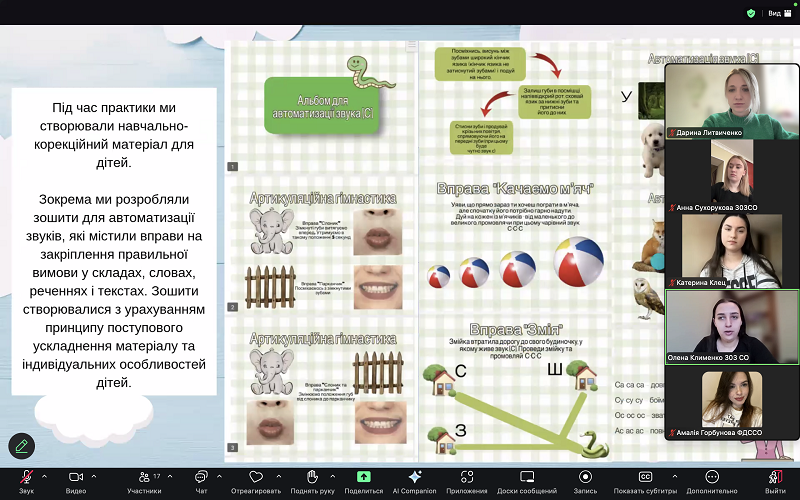Viewport: 800px width, 500px height.
Task: Click the Отреагировать reactions heart icon
Action: 256,478
